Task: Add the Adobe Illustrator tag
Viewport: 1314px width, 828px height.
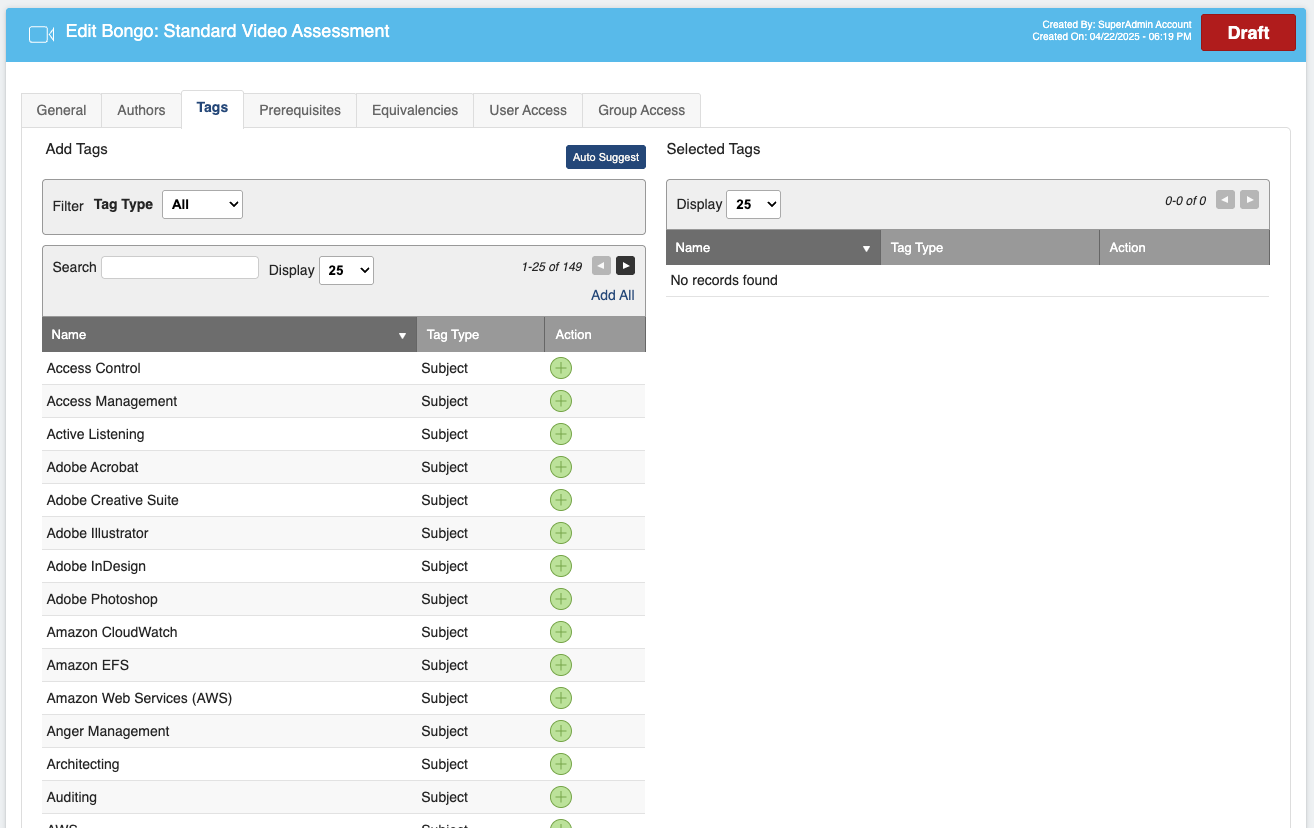Action: [561, 533]
